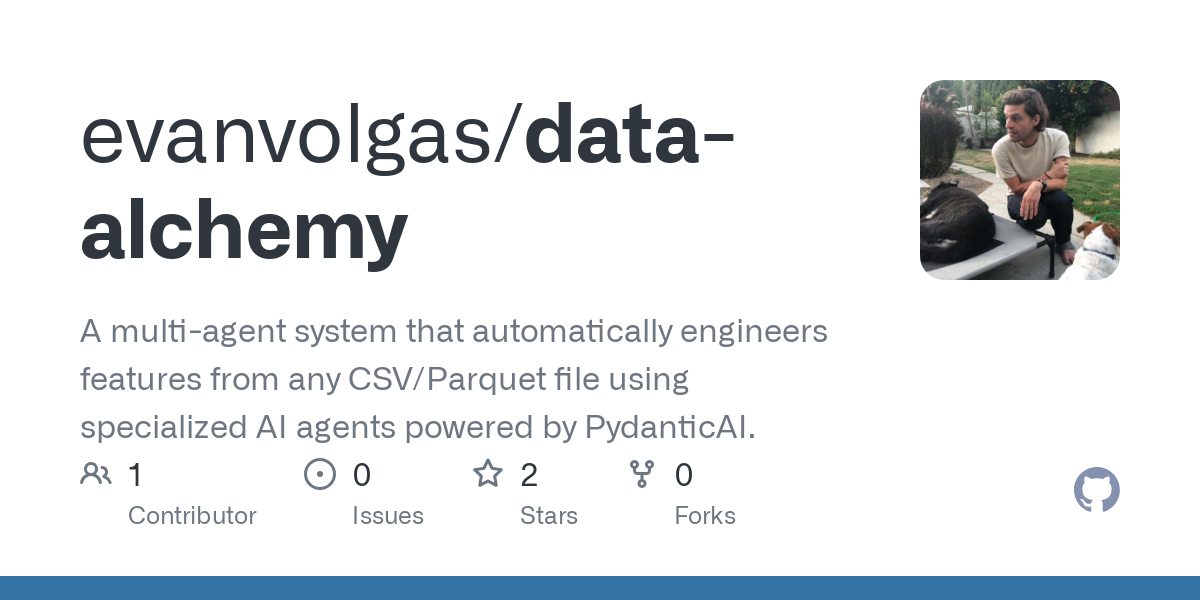Select the stars count number 2

pyautogui.click(x=529, y=474)
